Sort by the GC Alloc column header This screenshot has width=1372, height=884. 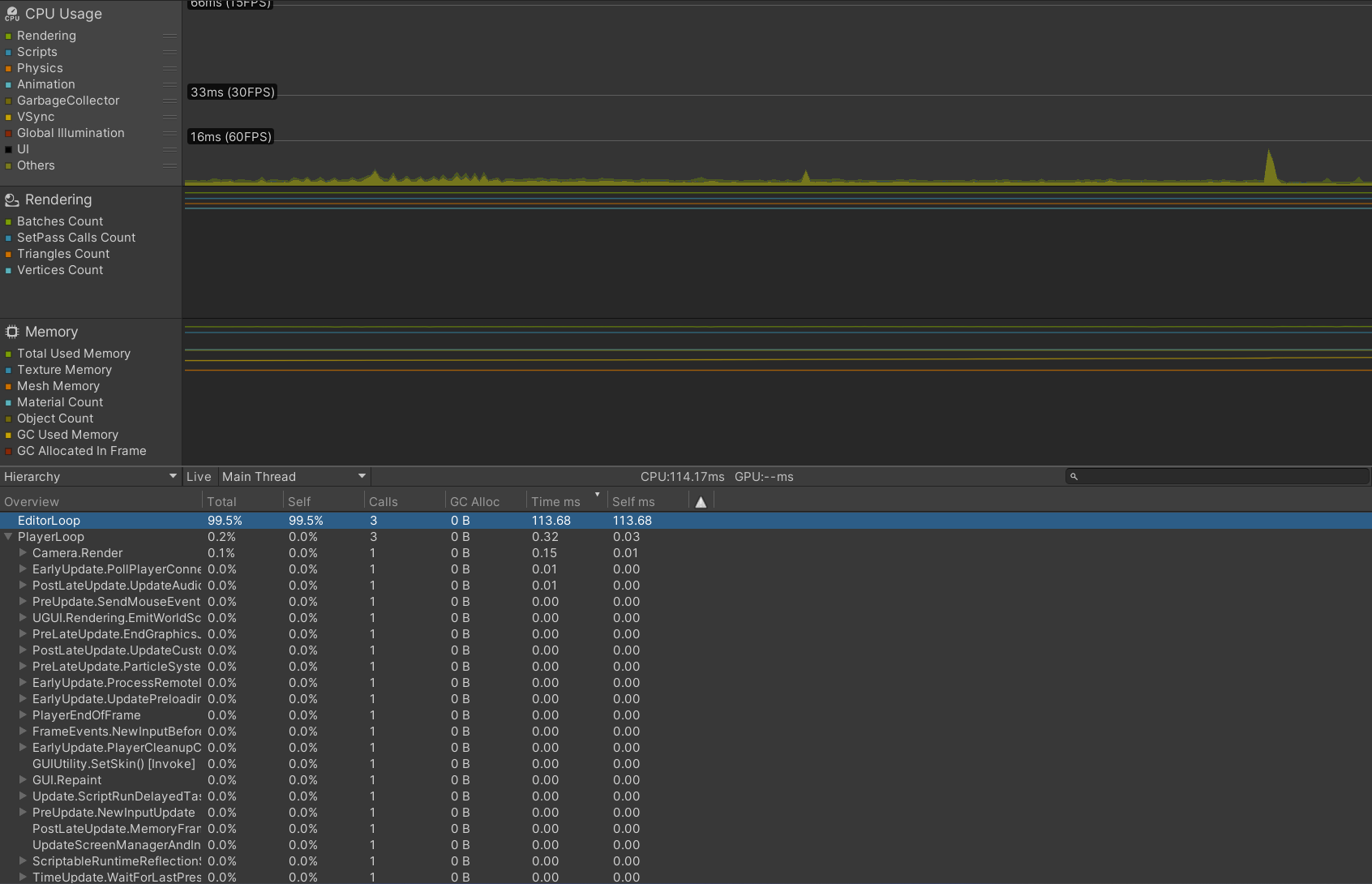[x=474, y=502]
